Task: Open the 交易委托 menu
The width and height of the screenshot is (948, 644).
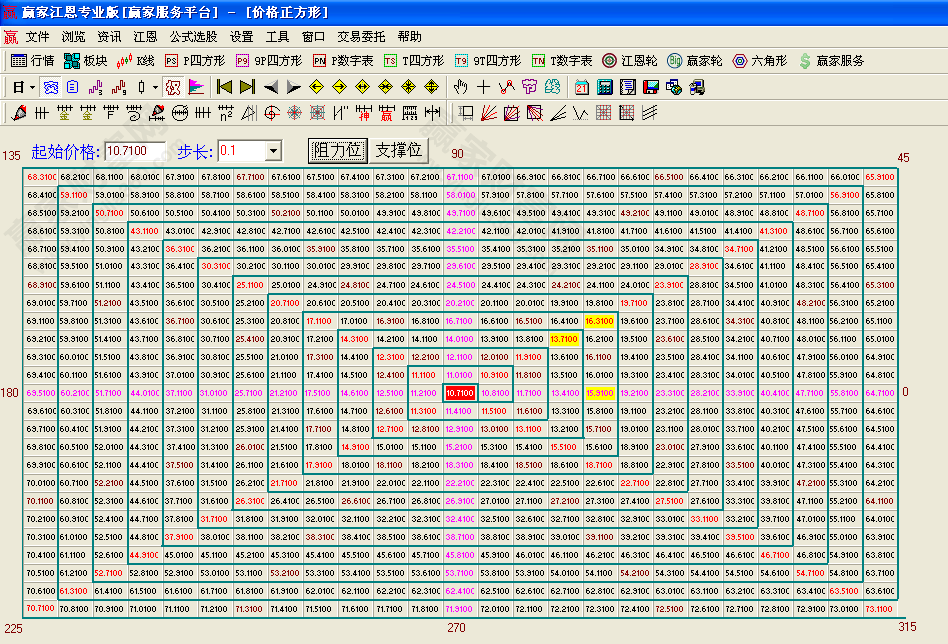Action: tap(361, 36)
